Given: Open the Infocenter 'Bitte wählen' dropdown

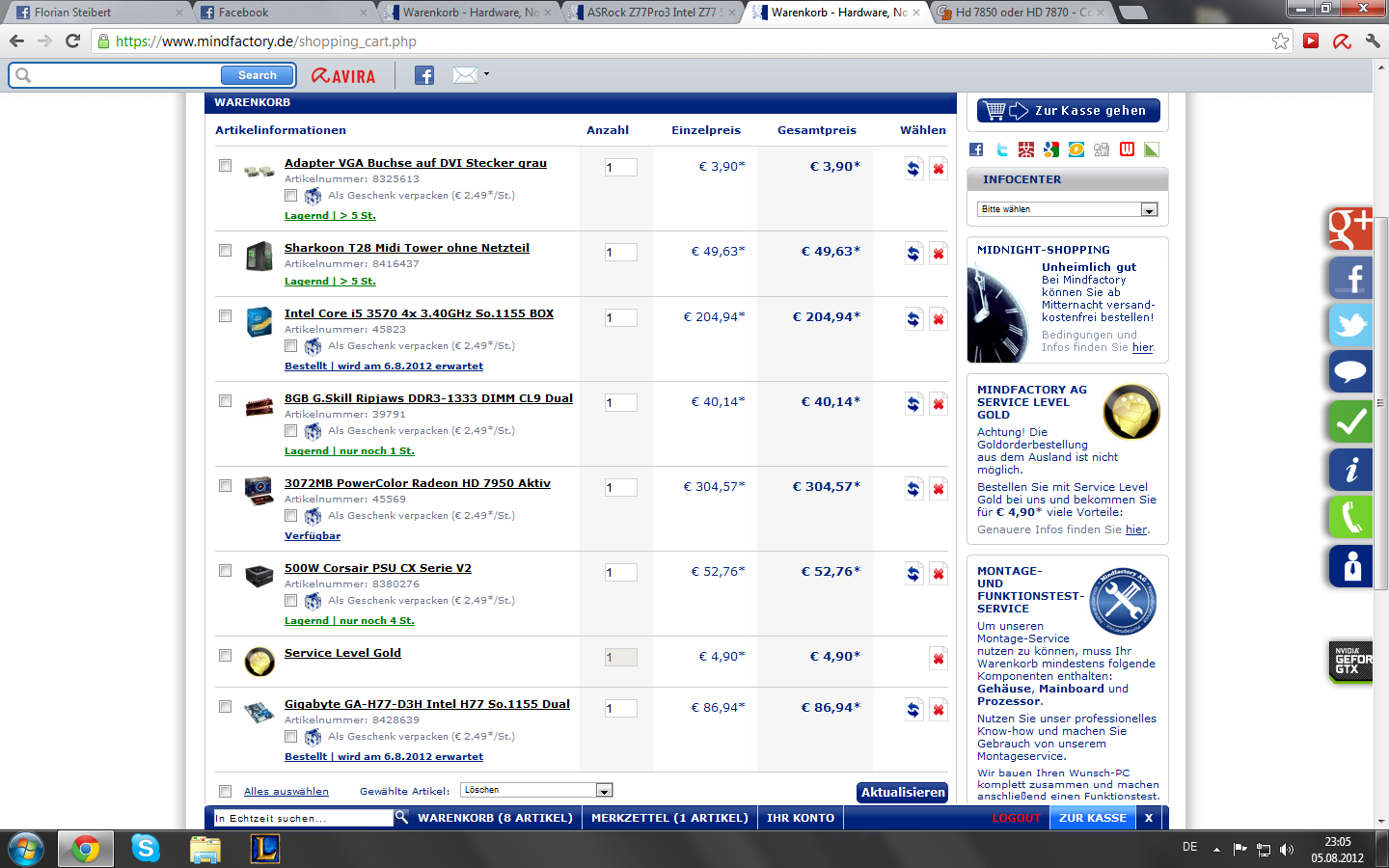Looking at the screenshot, I should [x=1068, y=209].
